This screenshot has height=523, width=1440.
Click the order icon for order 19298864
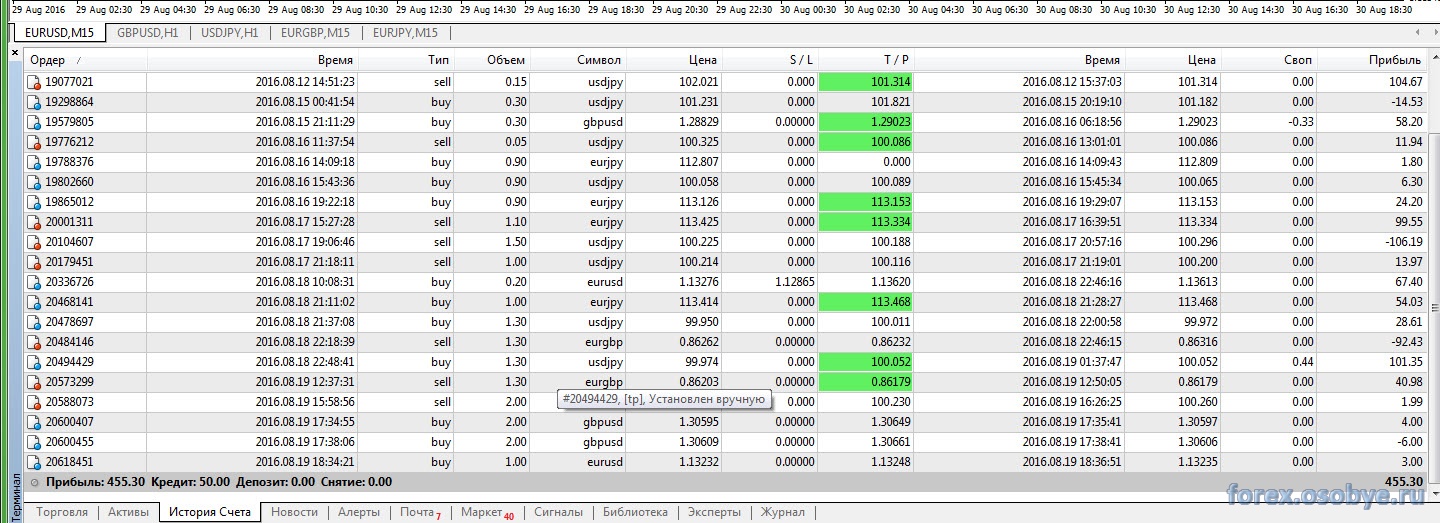pyautogui.click(x=34, y=102)
